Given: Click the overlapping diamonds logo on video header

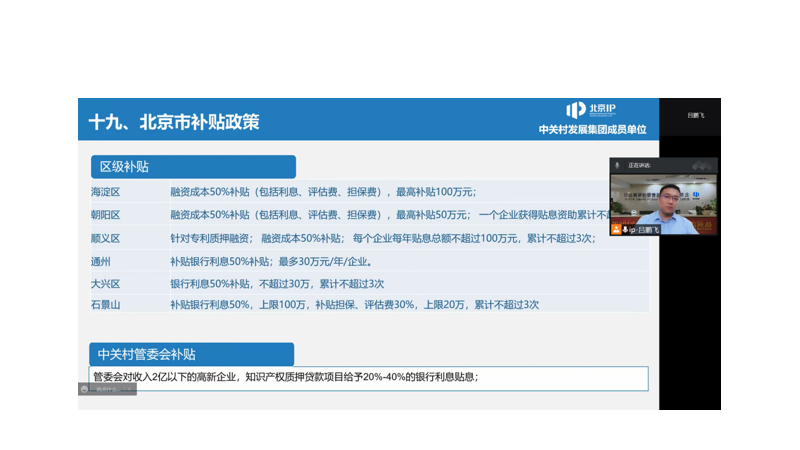Looking at the screenshot, I should (x=702, y=165).
